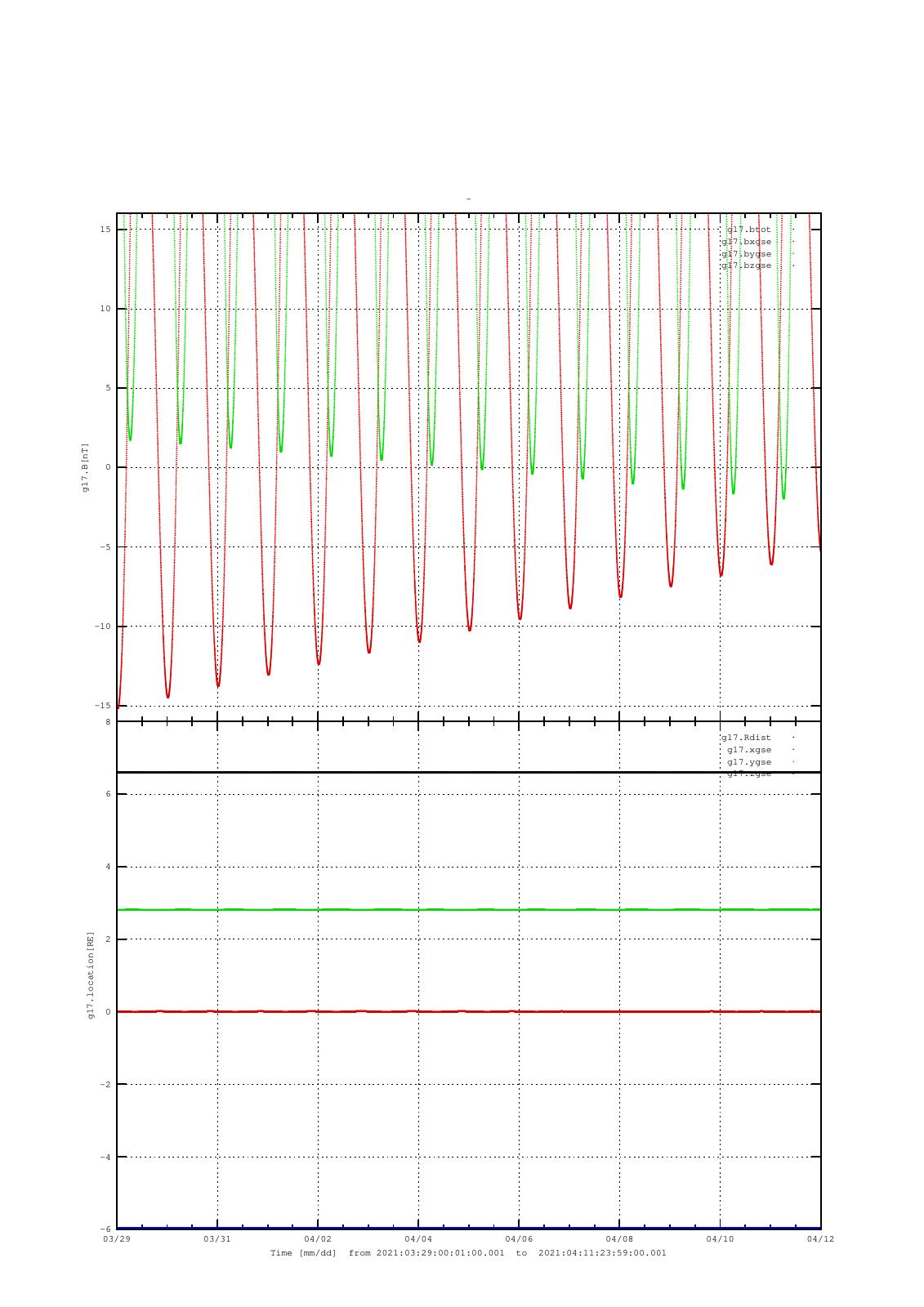Click the -5 tick on the g17.B axis
Screen dimensions: 924x1307
[x=105, y=547]
